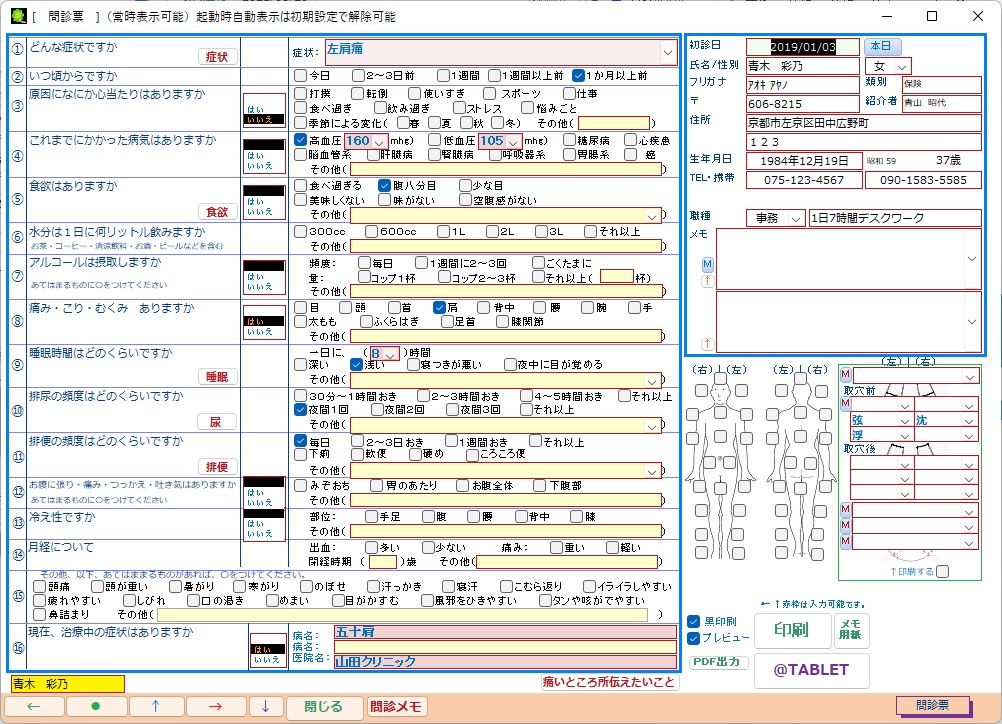
Task: Click the 閉じる button
Action: (324, 706)
